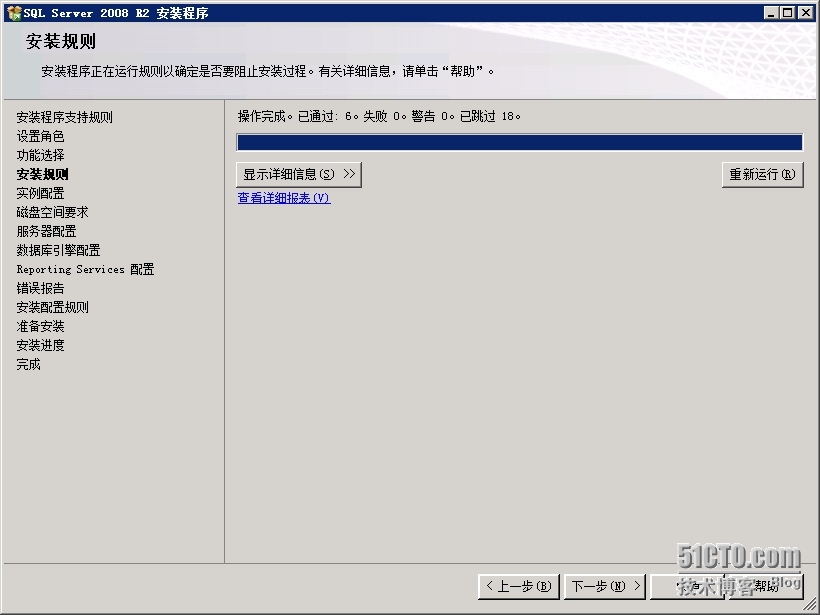The width and height of the screenshot is (820, 615).
Task: Select 准备安装 step in sidebar
Action: (40, 326)
